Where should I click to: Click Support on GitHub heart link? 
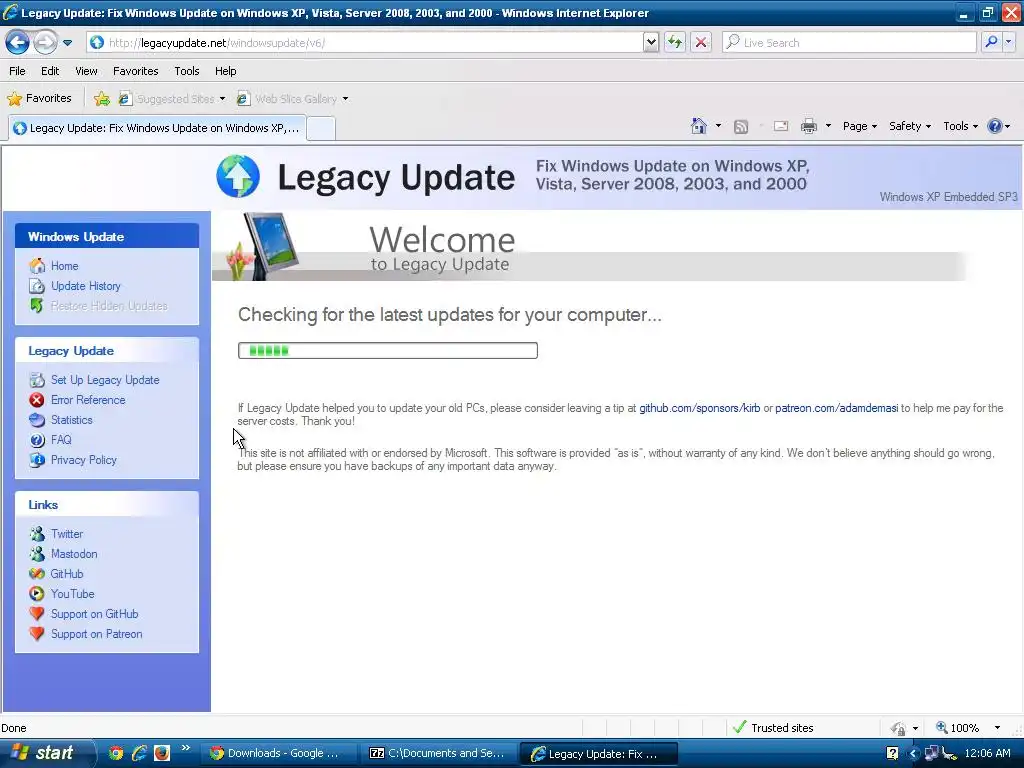tap(94, 614)
